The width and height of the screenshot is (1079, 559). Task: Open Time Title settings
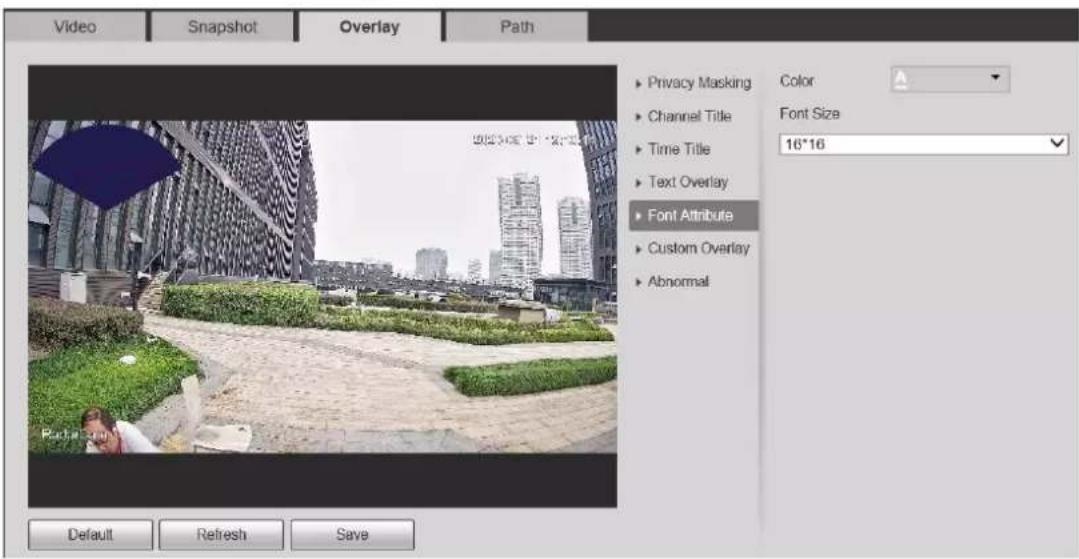694,149
